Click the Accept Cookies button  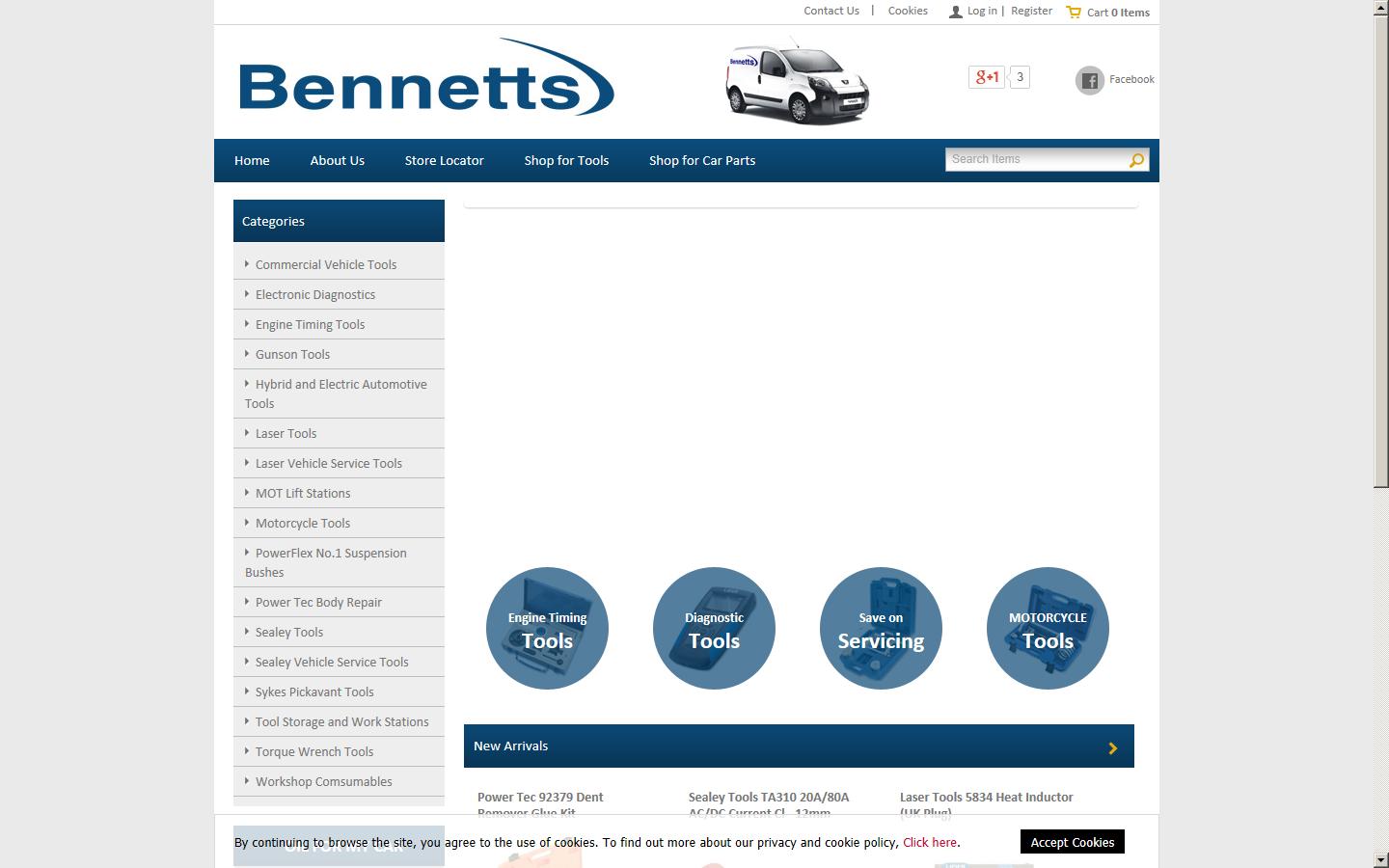(x=1072, y=841)
